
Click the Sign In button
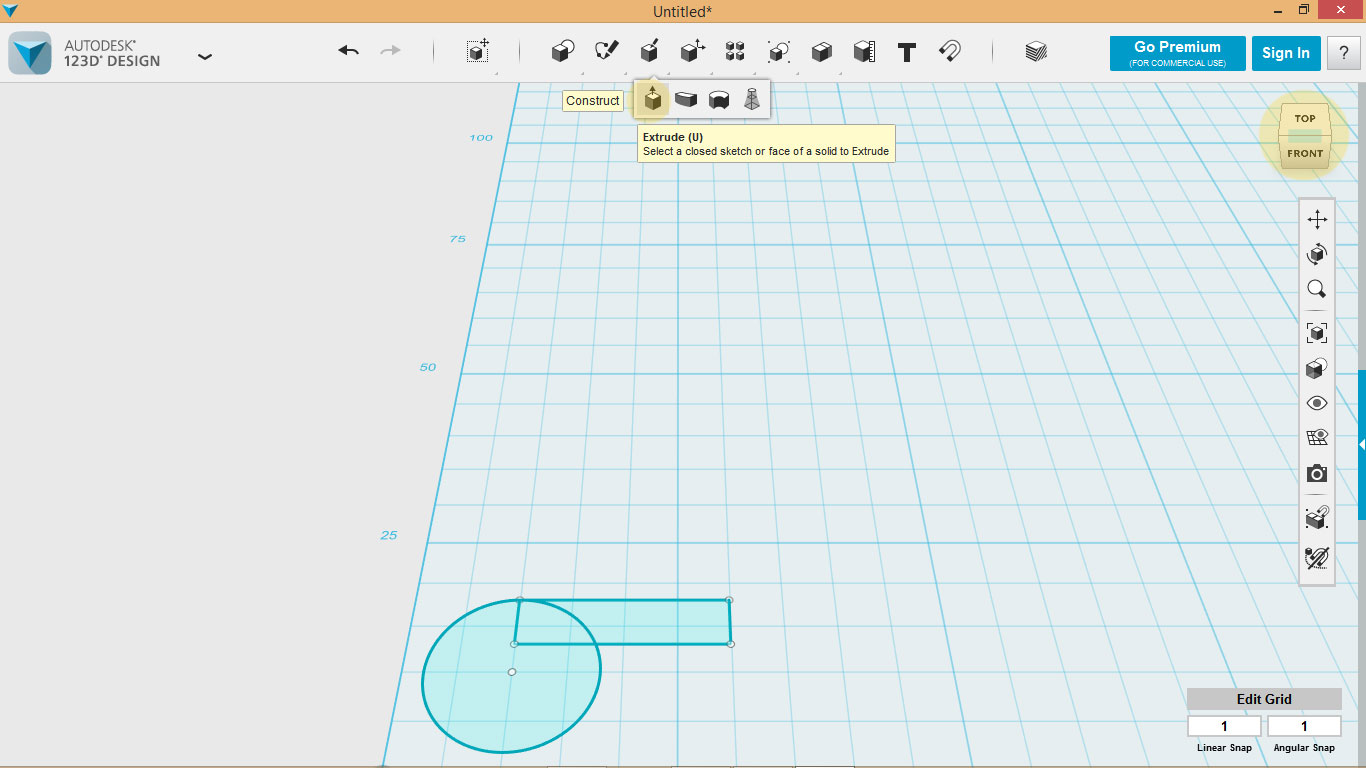[1286, 53]
